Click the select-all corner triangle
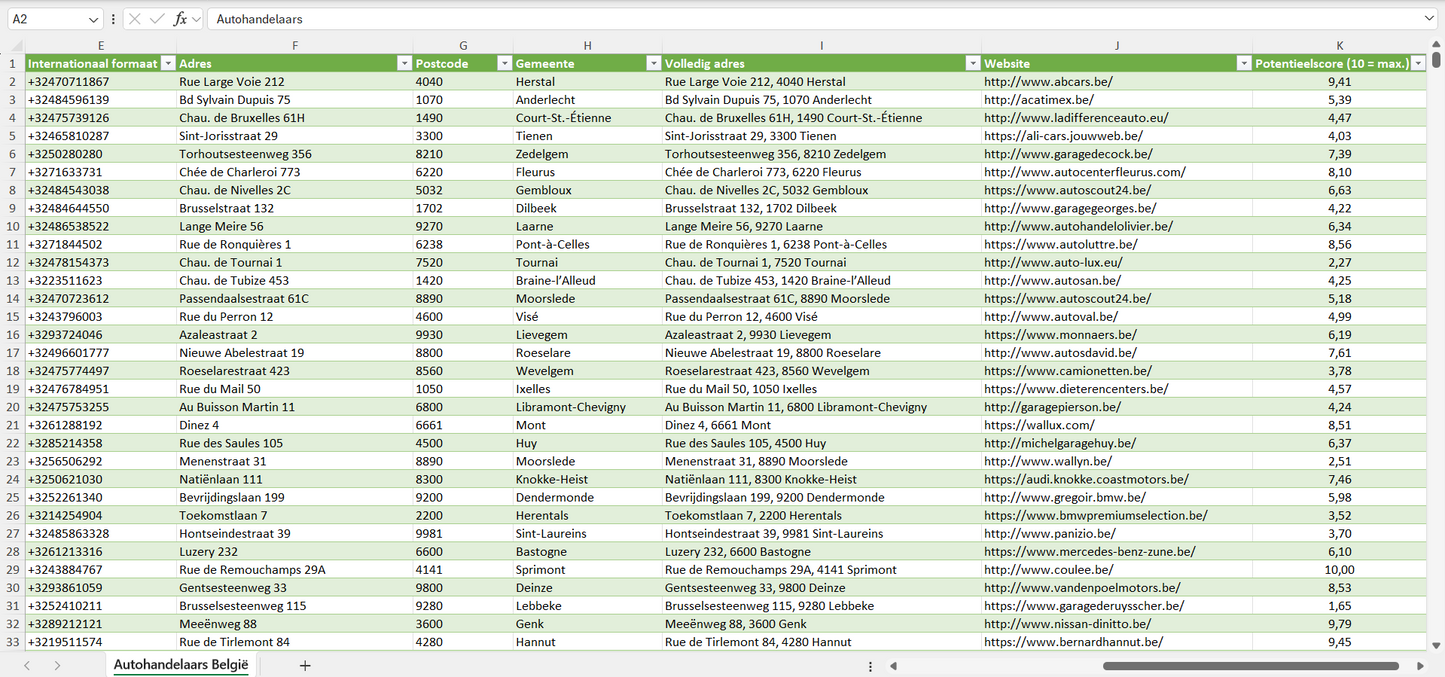1445x677 pixels. click(13, 45)
